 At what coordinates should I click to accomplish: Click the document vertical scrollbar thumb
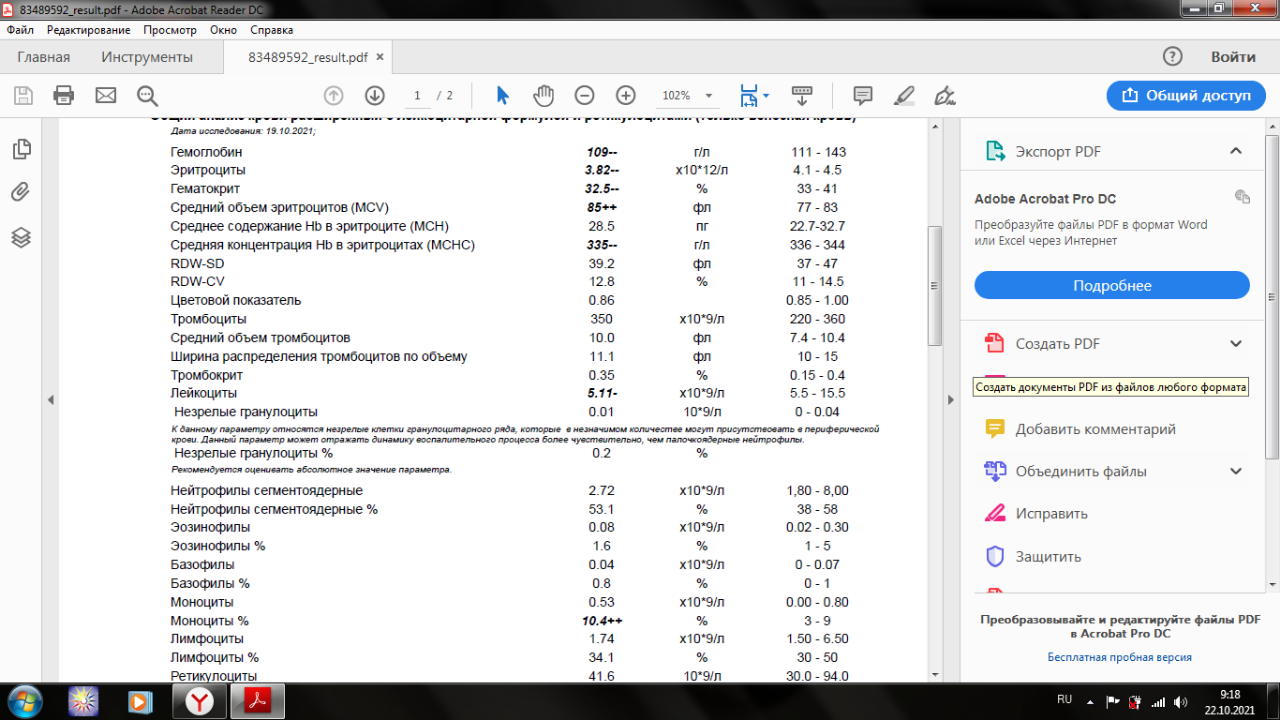pos(935,285)
